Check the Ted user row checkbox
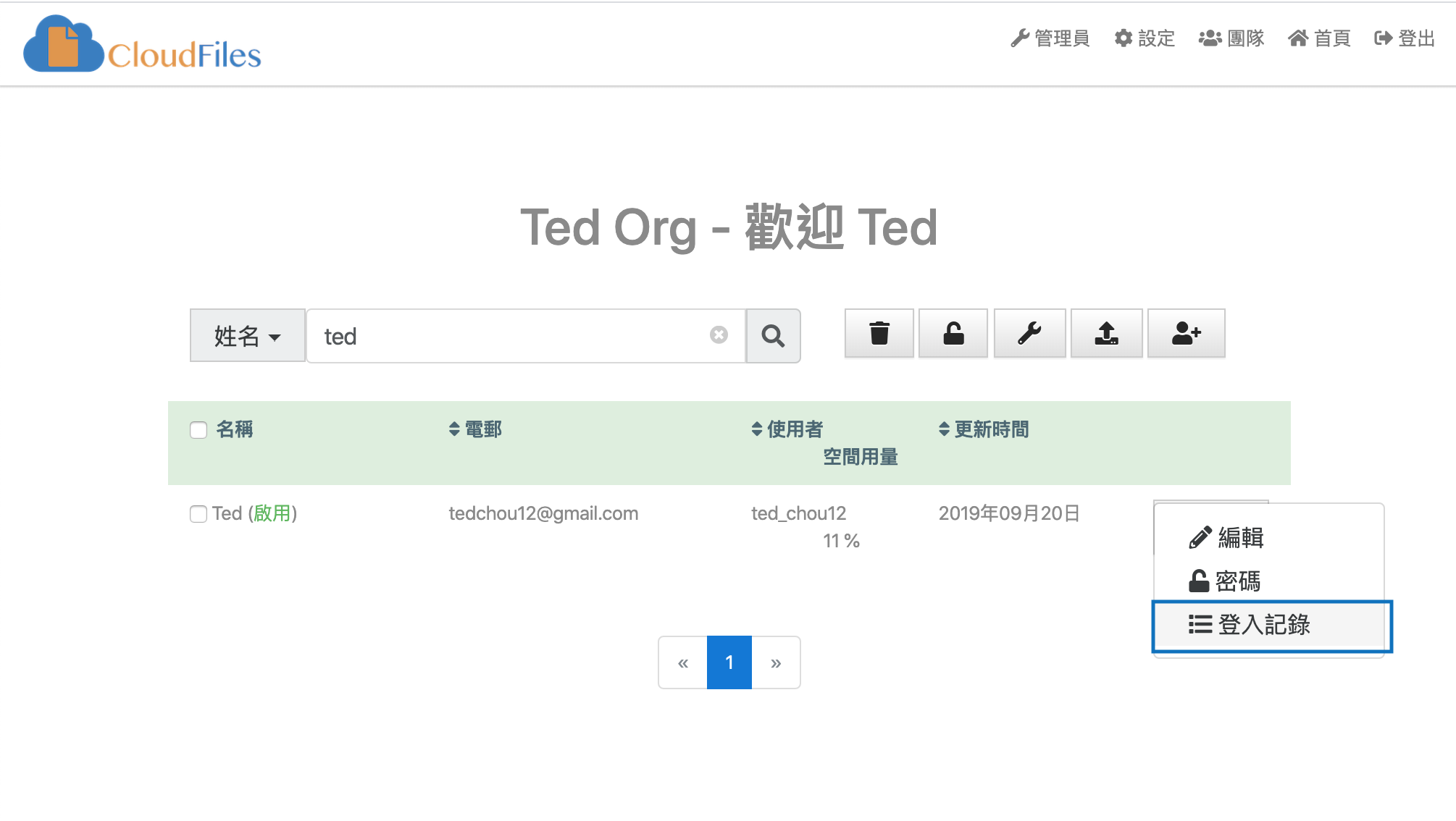Screen dimensions: 1456x821 pyautogui.click(x=198, y=514)
